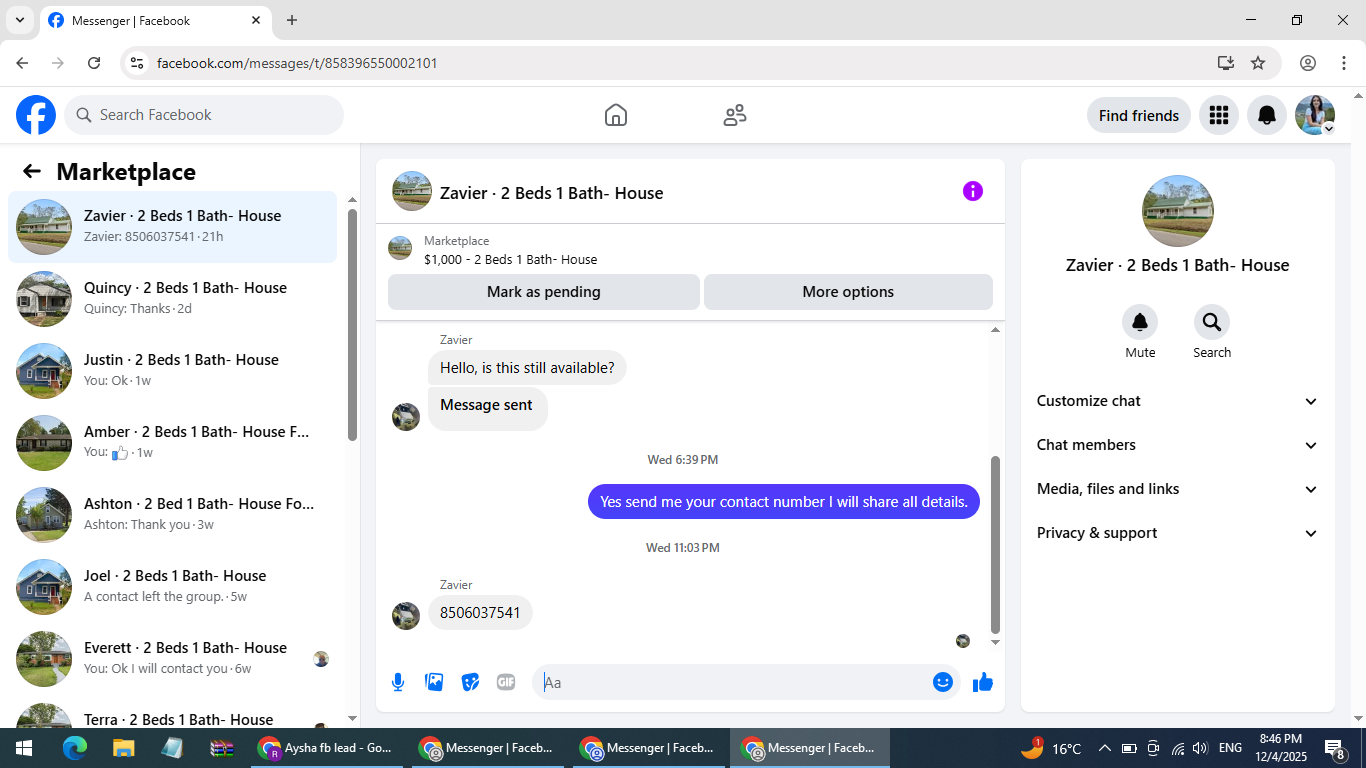Expand Customize chat section
This screenshot has width=1366, height=768.
tap(1177, 401)
